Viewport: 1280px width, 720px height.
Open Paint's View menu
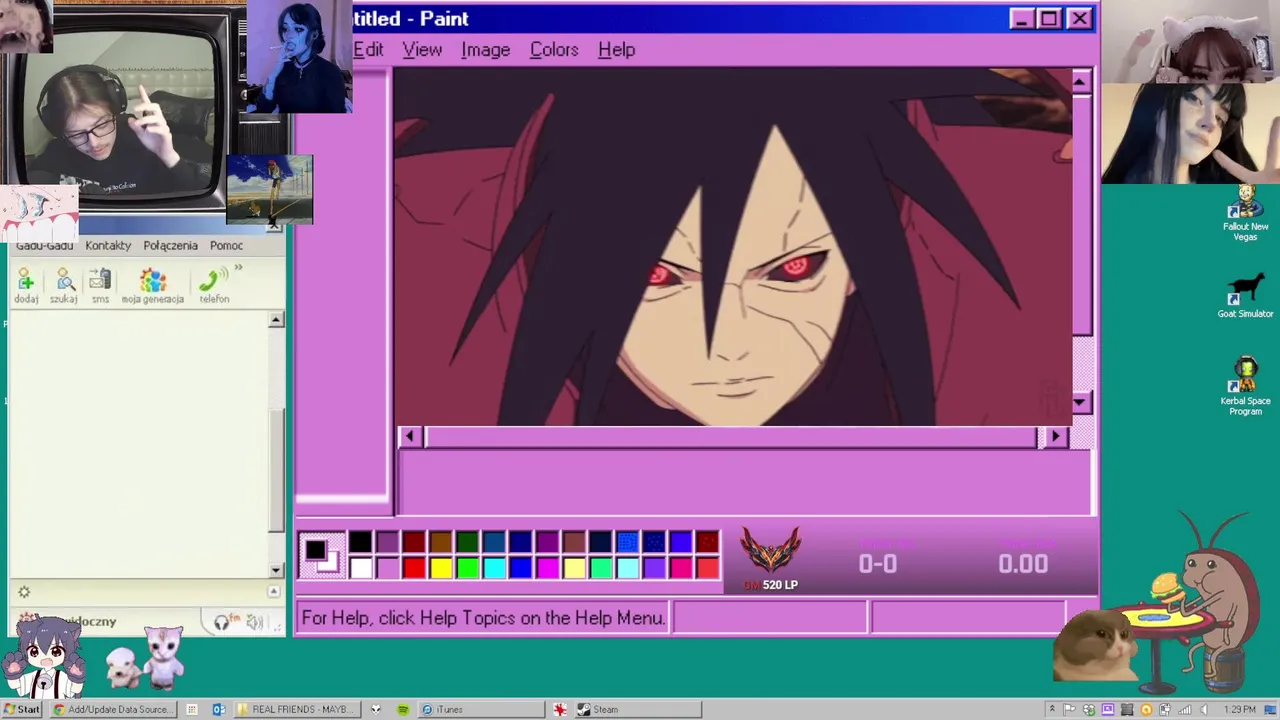pos(422,49)
